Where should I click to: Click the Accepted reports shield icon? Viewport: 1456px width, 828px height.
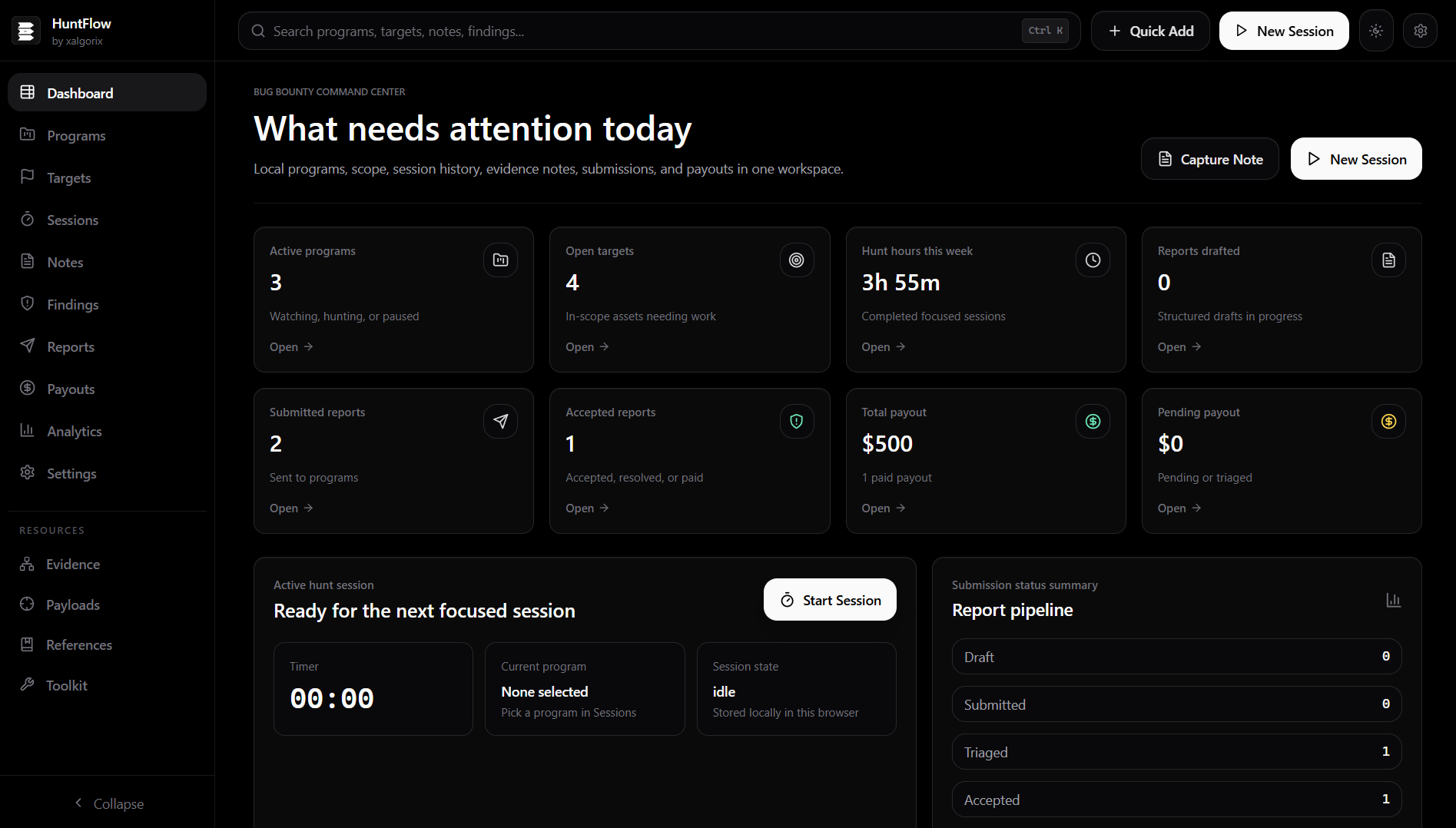797,422
